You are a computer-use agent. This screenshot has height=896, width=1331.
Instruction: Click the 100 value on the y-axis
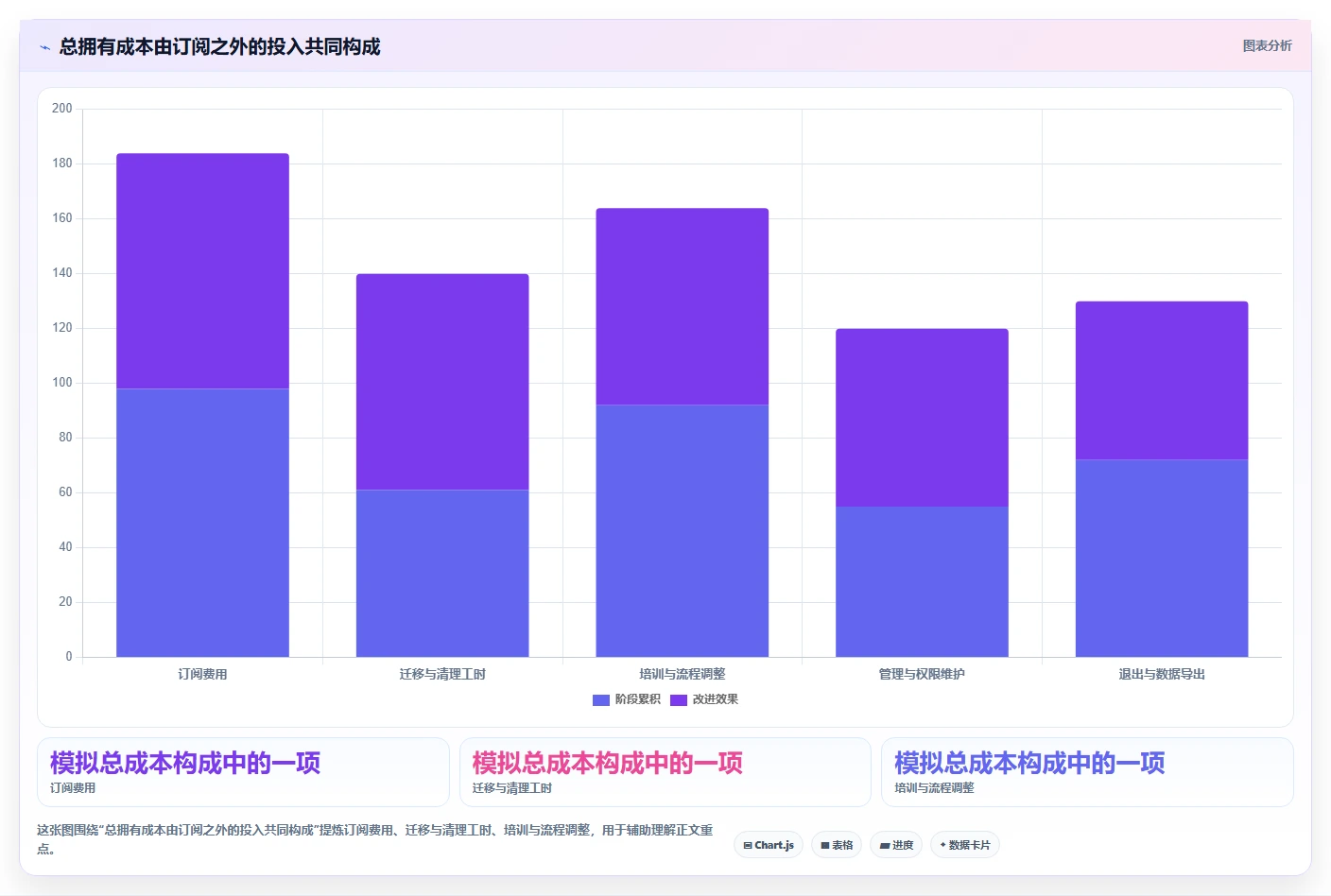click(62, 383)
